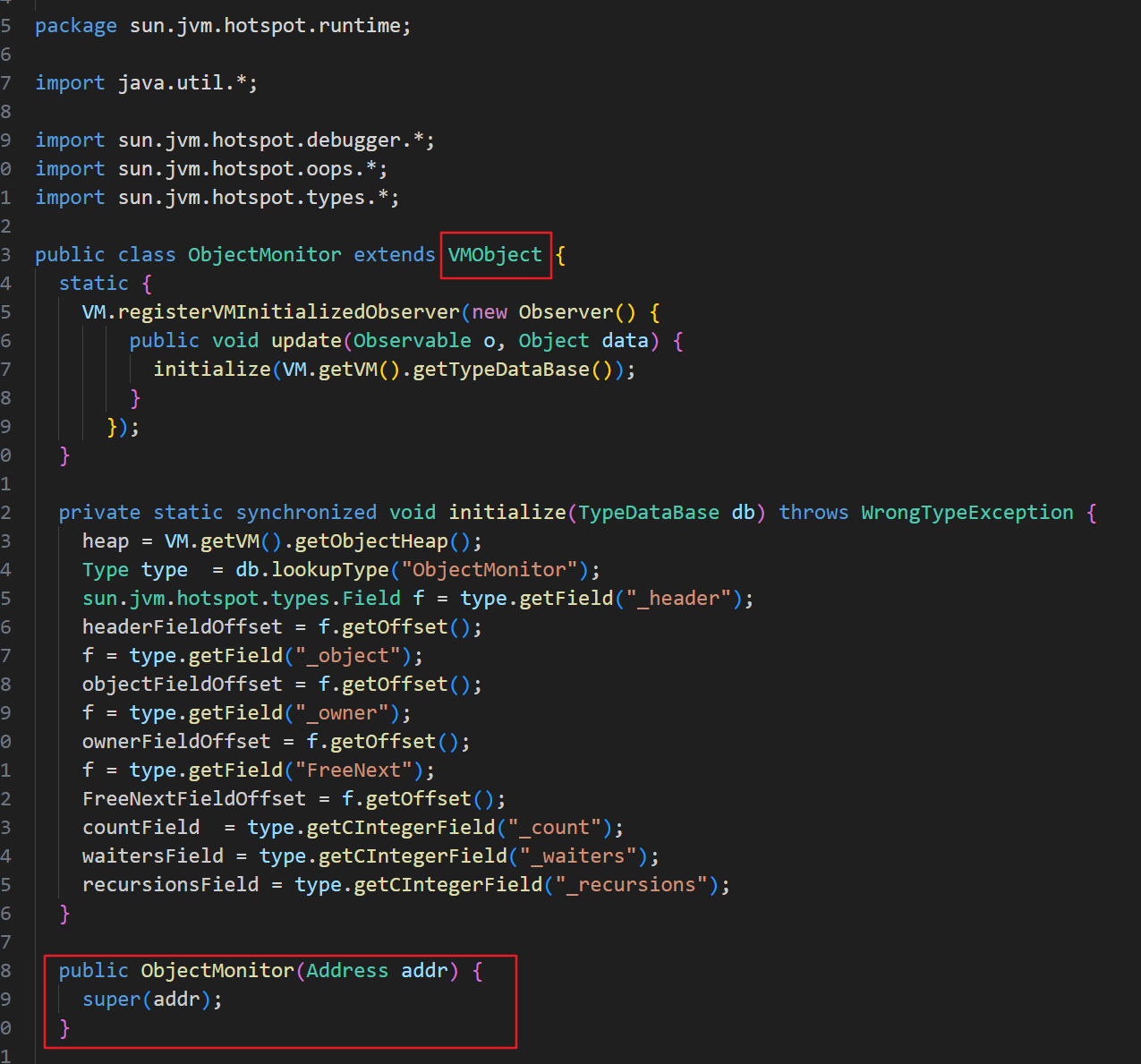Click the synchronized keyword
This screenshot has width=1141, height=1064.
point(306,513)
